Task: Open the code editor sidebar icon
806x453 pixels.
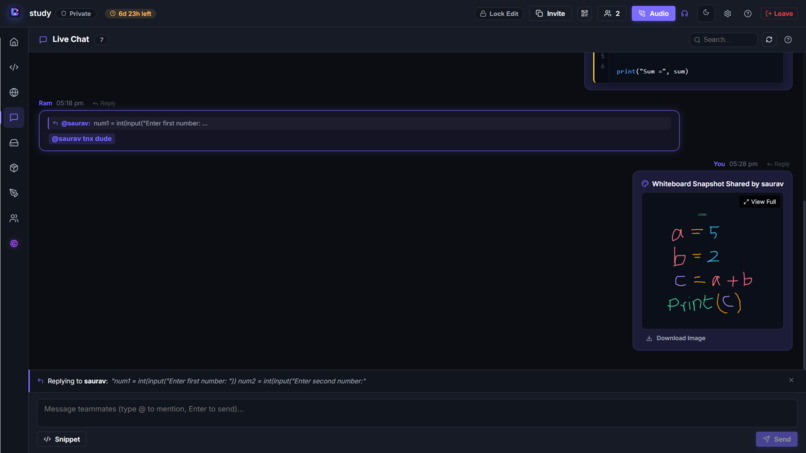Action: coord(14,67)
